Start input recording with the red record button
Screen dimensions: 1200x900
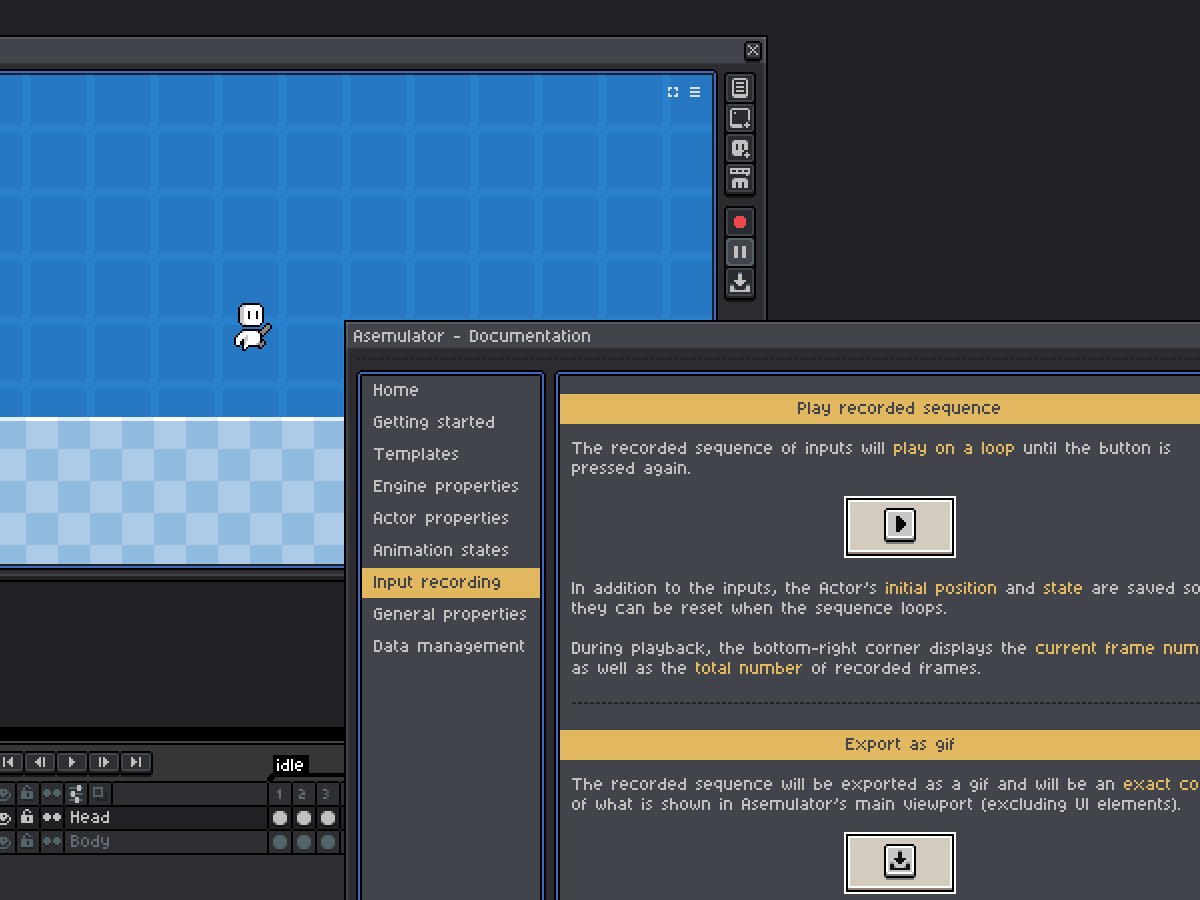tap(740, 222)
